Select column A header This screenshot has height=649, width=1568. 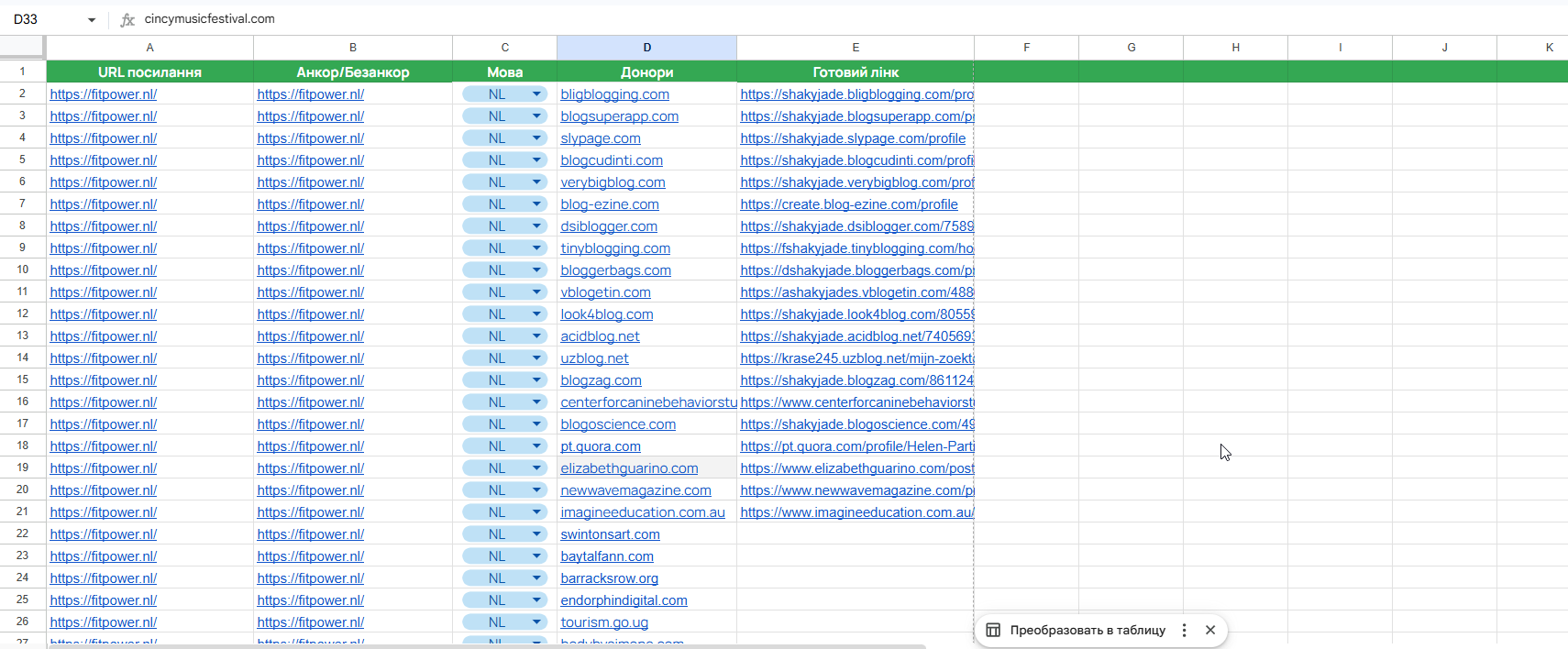[x=149, y=48]
